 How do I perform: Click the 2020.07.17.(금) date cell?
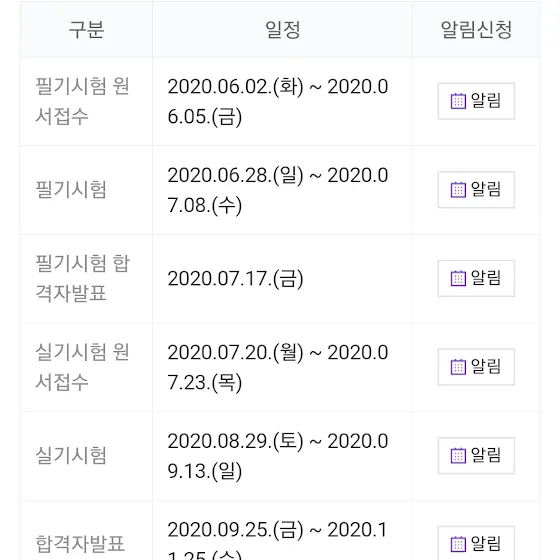coord(235,279)
